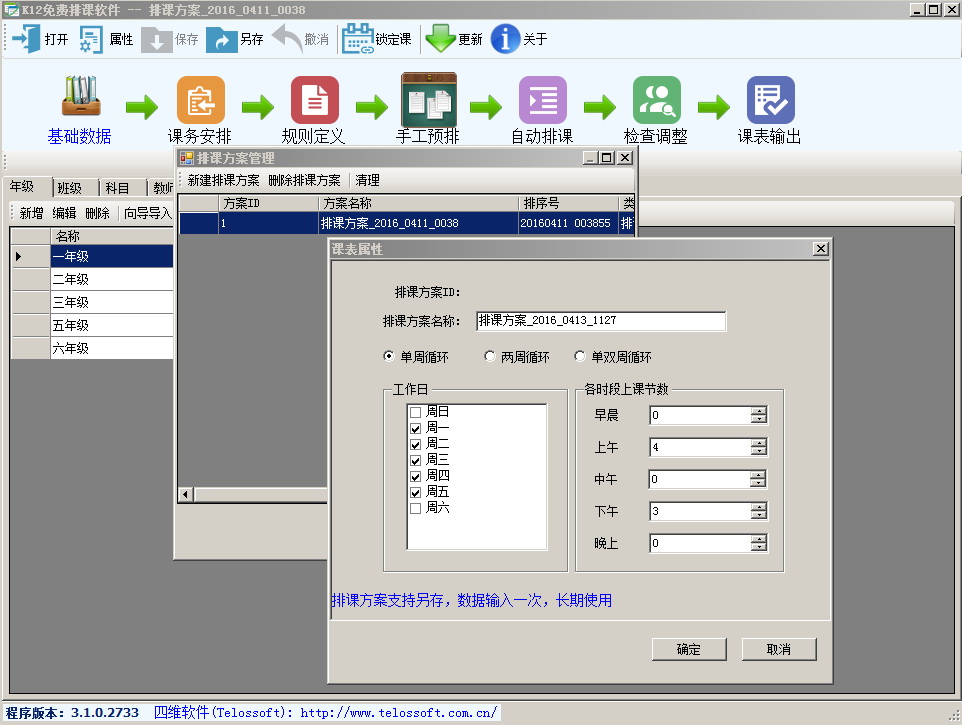This screenshot has height=725, width=962.
Task: Select the 自动排课 step icon
Action: click(x=543, y=99)
